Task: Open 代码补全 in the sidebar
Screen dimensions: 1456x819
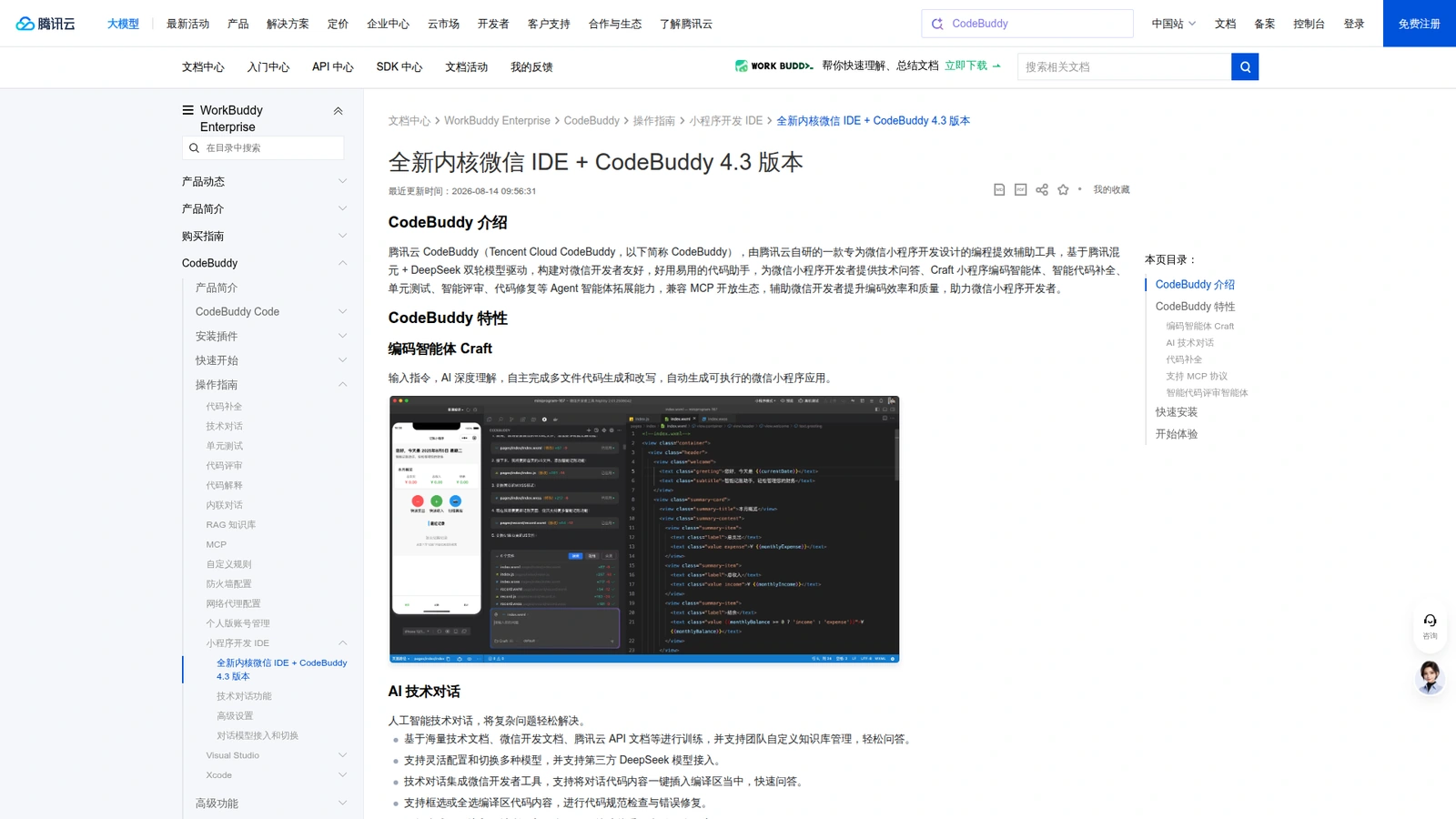Action: (224, 407)
